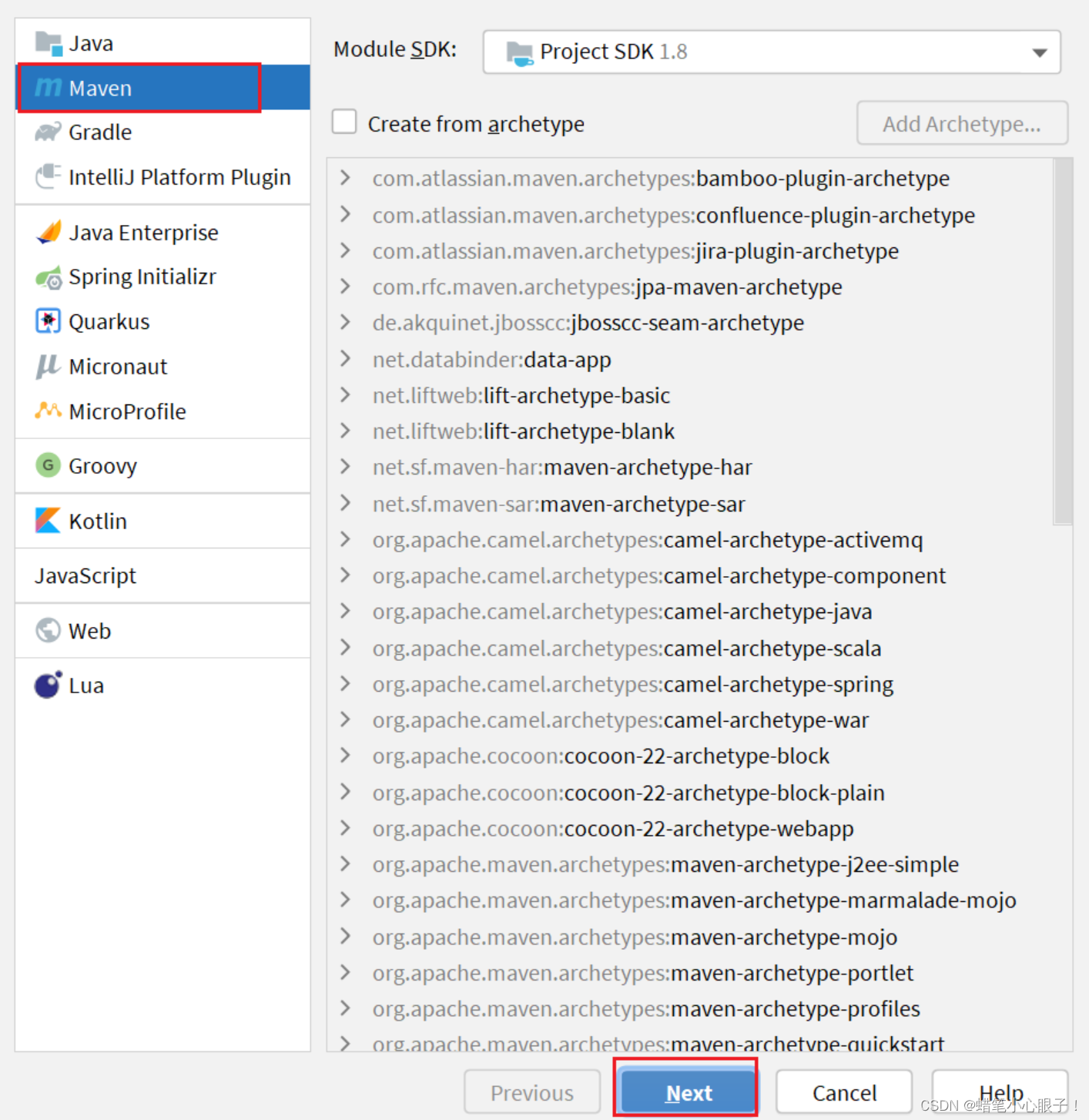Expand the camel-archetype-spring entry
1089x1120 pixels.
coord(344,683)
